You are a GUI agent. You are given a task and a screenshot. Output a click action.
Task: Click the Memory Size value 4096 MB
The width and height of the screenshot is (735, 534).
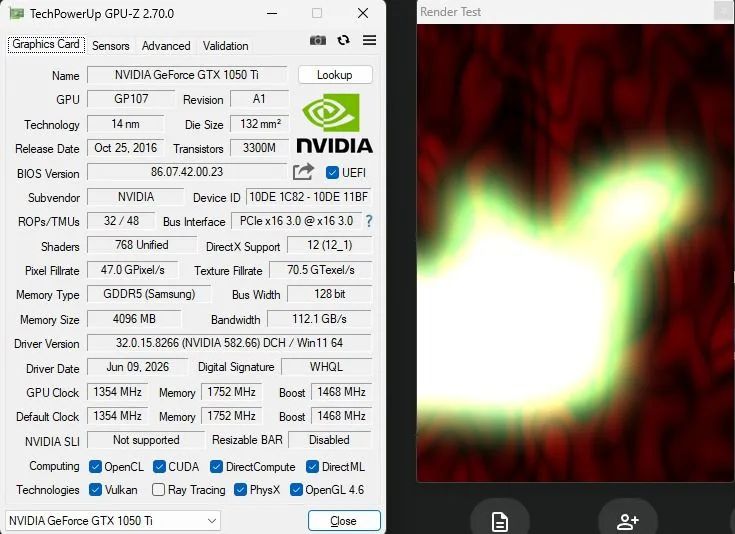coord(134,319)
